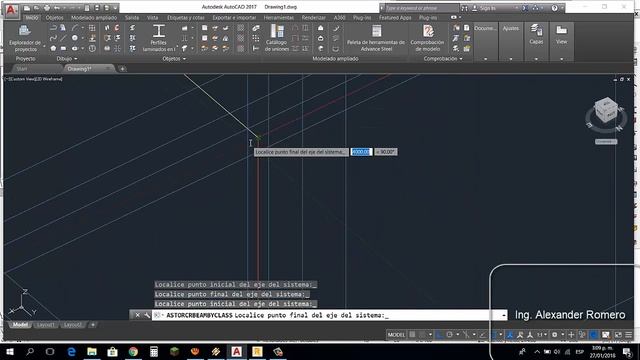
Task: Open the Etiquetas y cotas tab
Action: (186, 18)
